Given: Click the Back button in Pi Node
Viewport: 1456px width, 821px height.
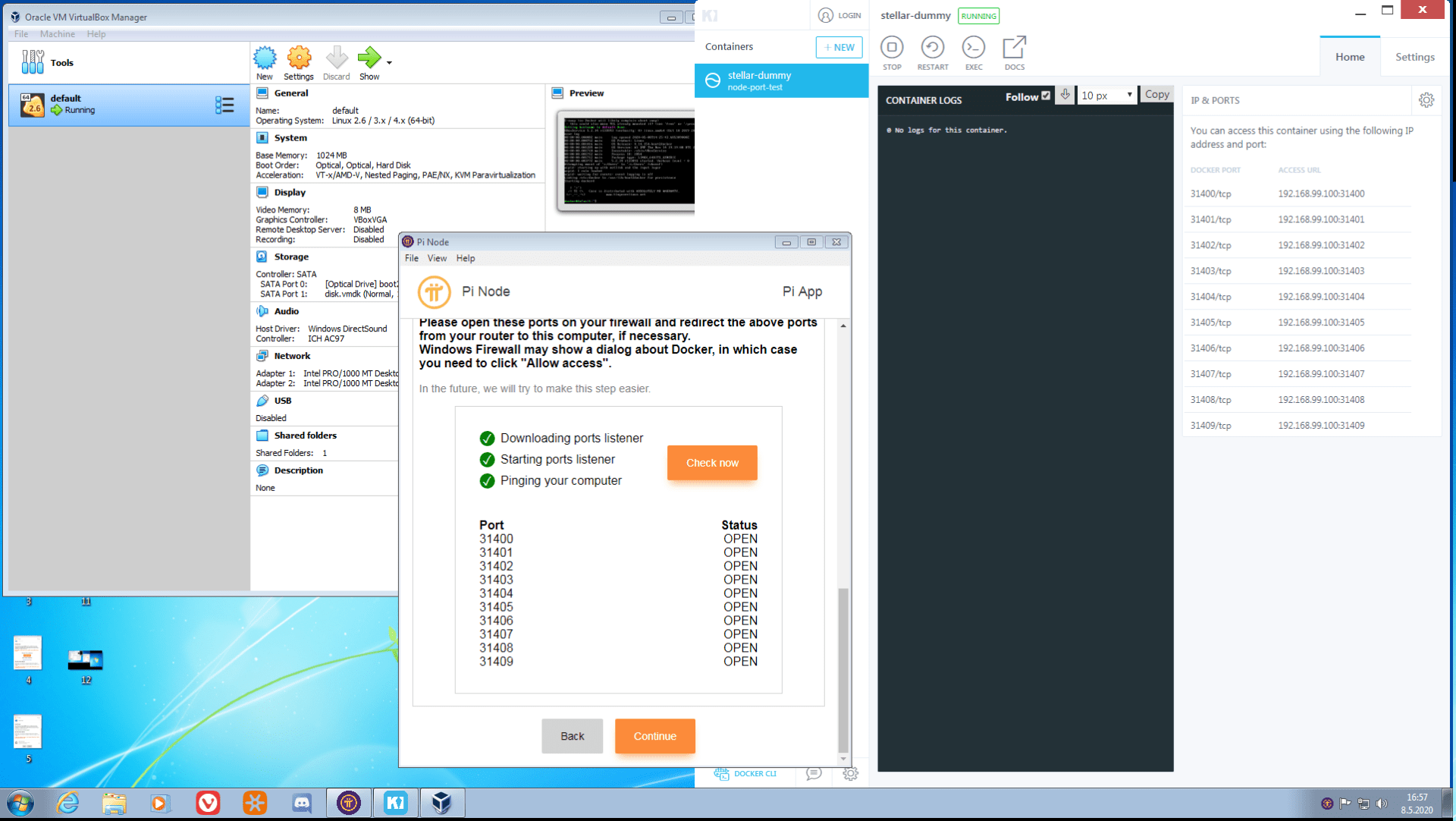Looking at the screenshot, I should click(x=573, y=736).
